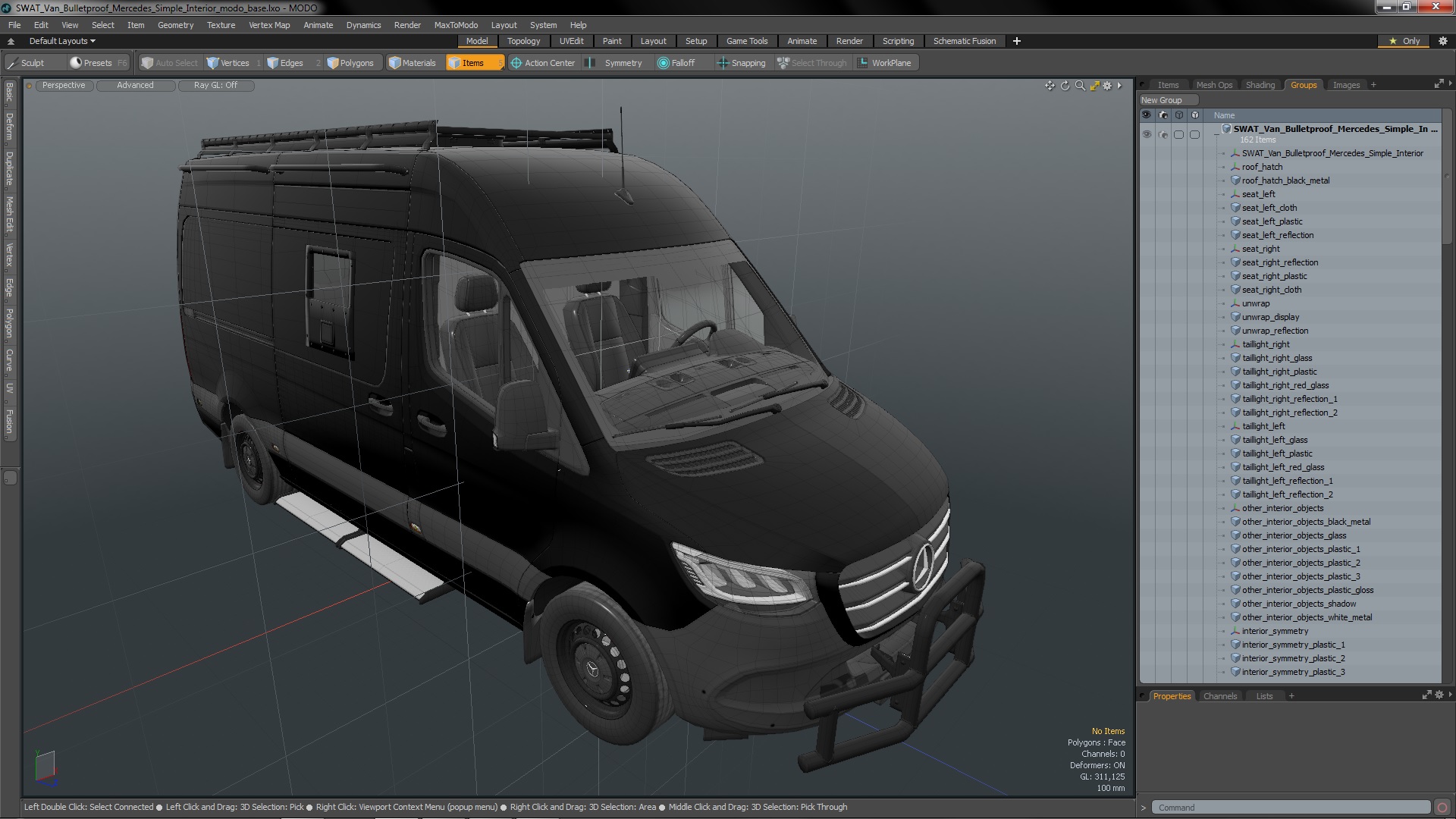Select the interior_symmetry_plastic_2 item
This screenshot has height=819, width=1456.
(x=1293, y=658)
